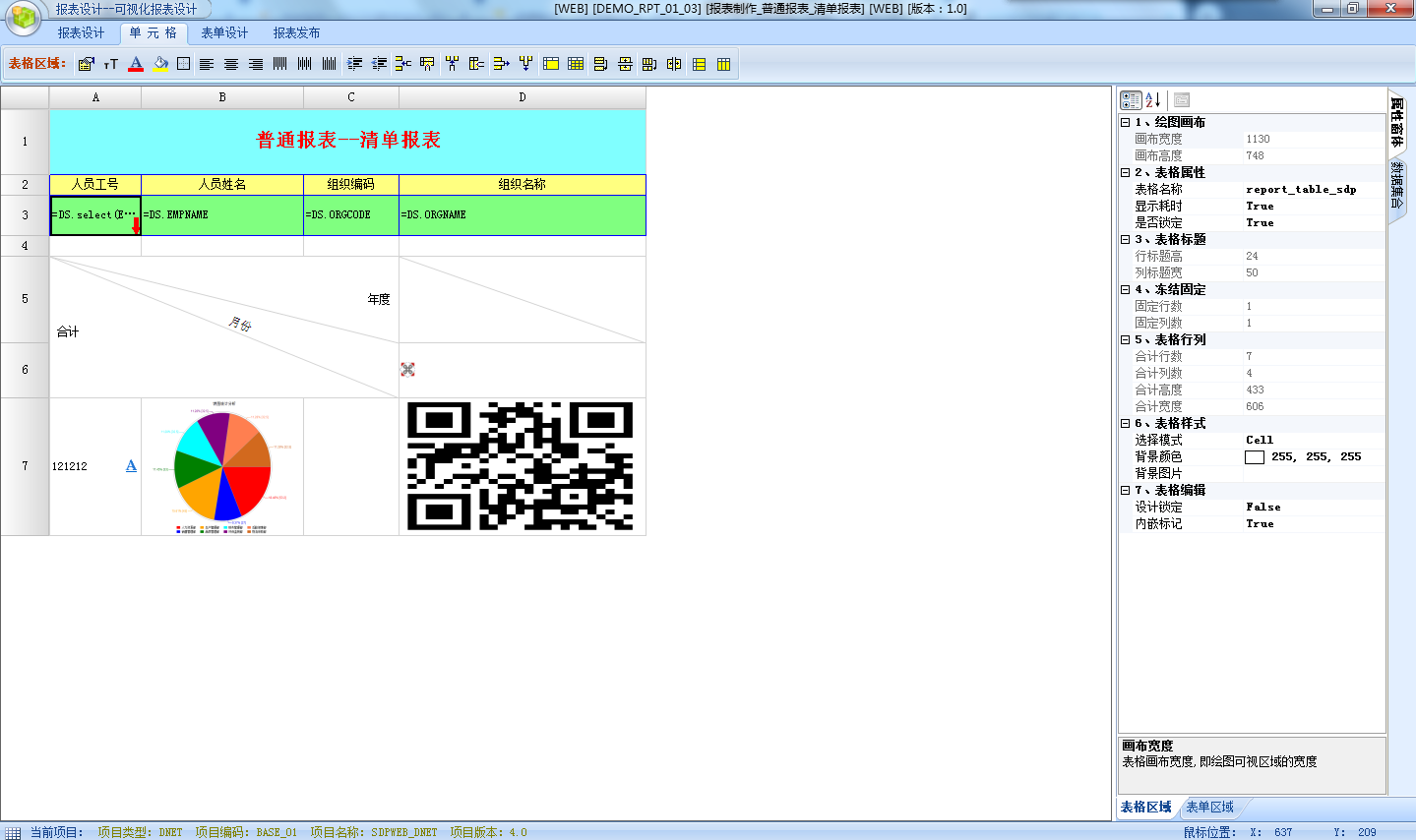Toggle the 是否锁定 True value
Viewport: 1416px width, 840px height.
click(x=1260, y=223)
